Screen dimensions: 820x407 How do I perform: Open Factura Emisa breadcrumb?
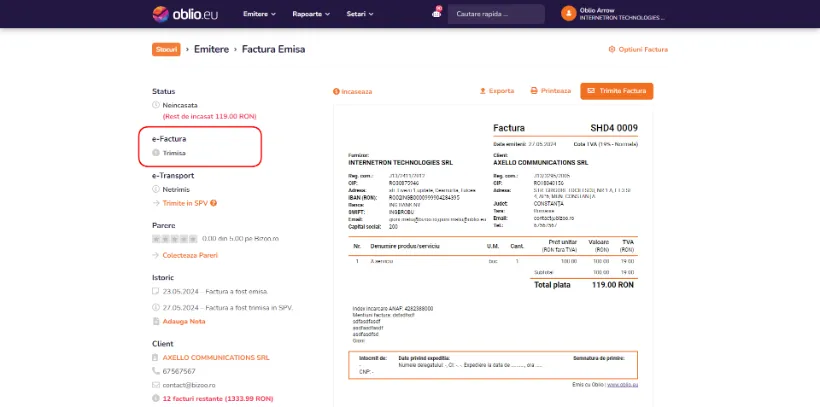point(273,49)
